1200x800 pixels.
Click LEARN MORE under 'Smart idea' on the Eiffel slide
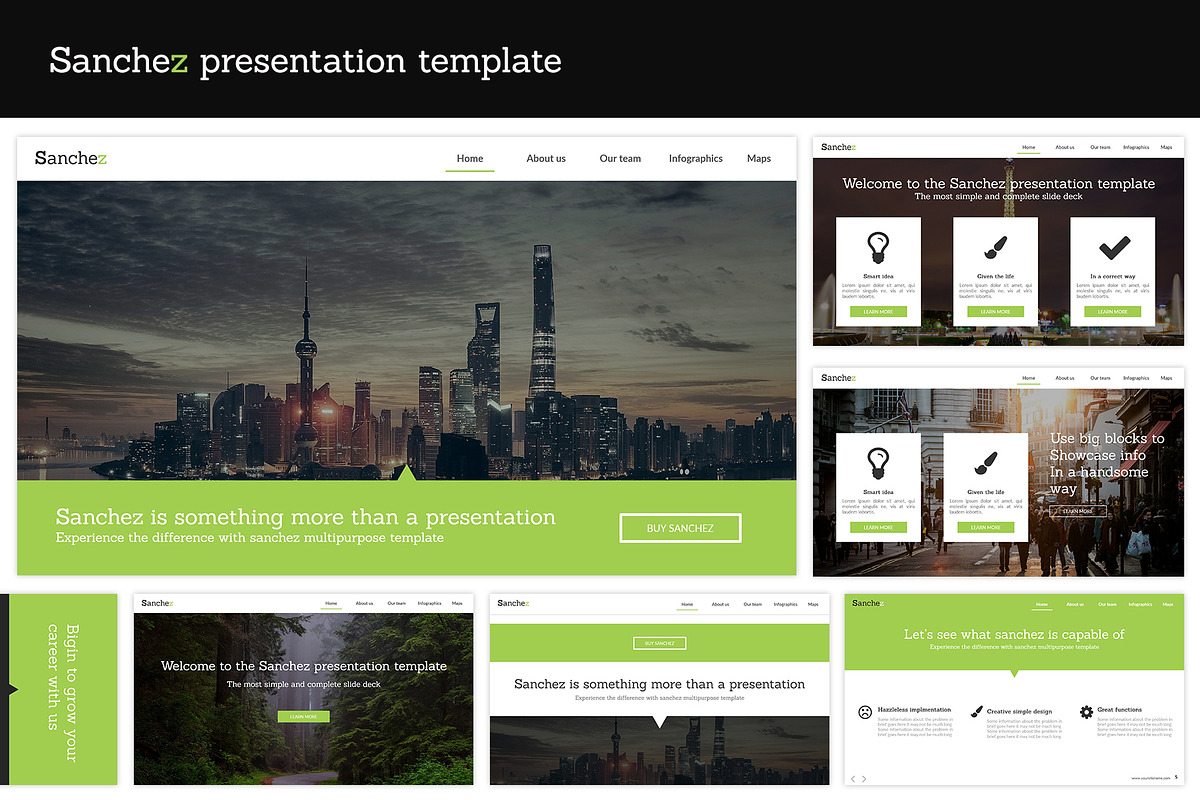tap(878, 312)
